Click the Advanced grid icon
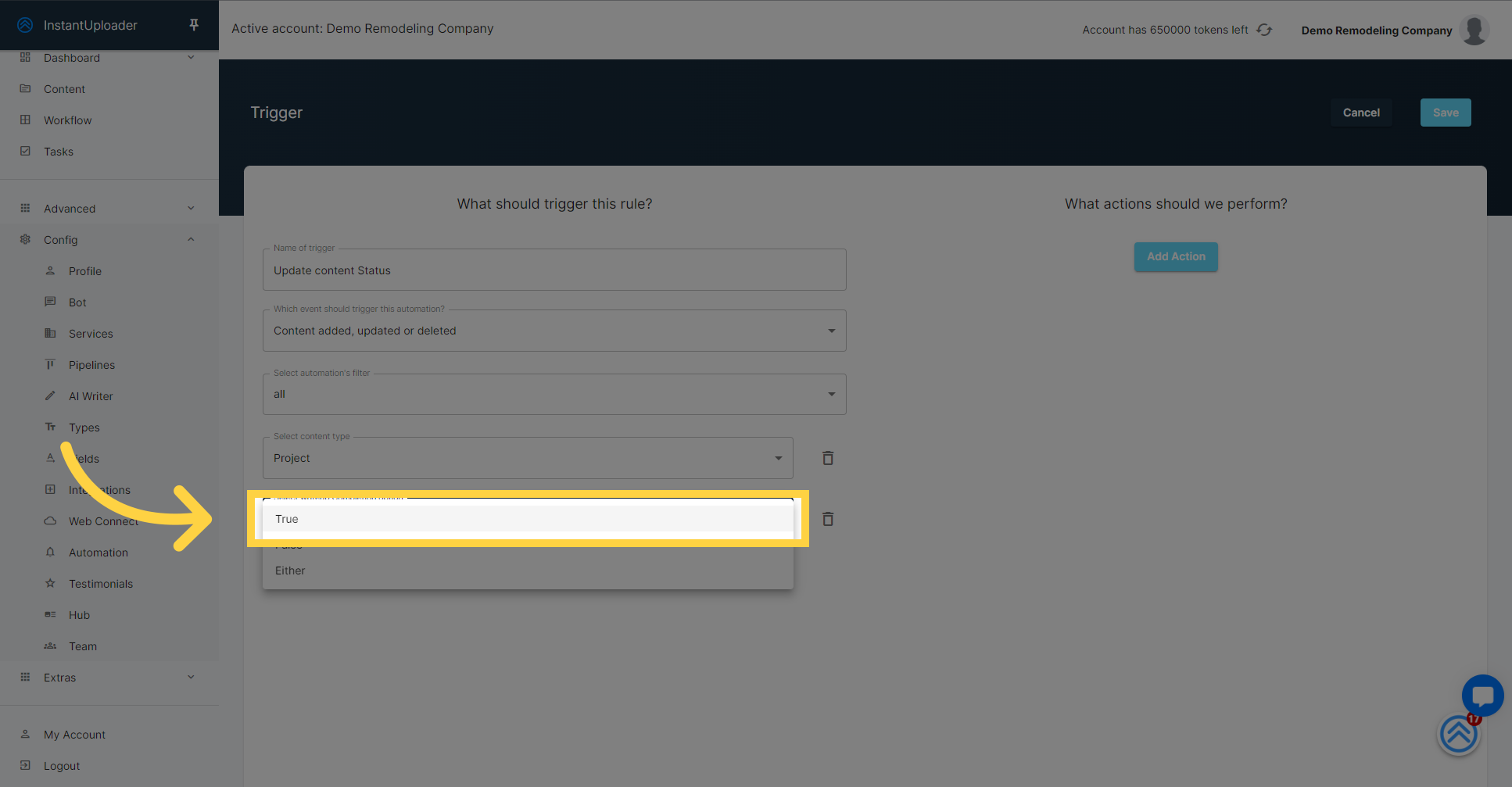Screen dimensions: 1512x787 click(x=25, y=209)
